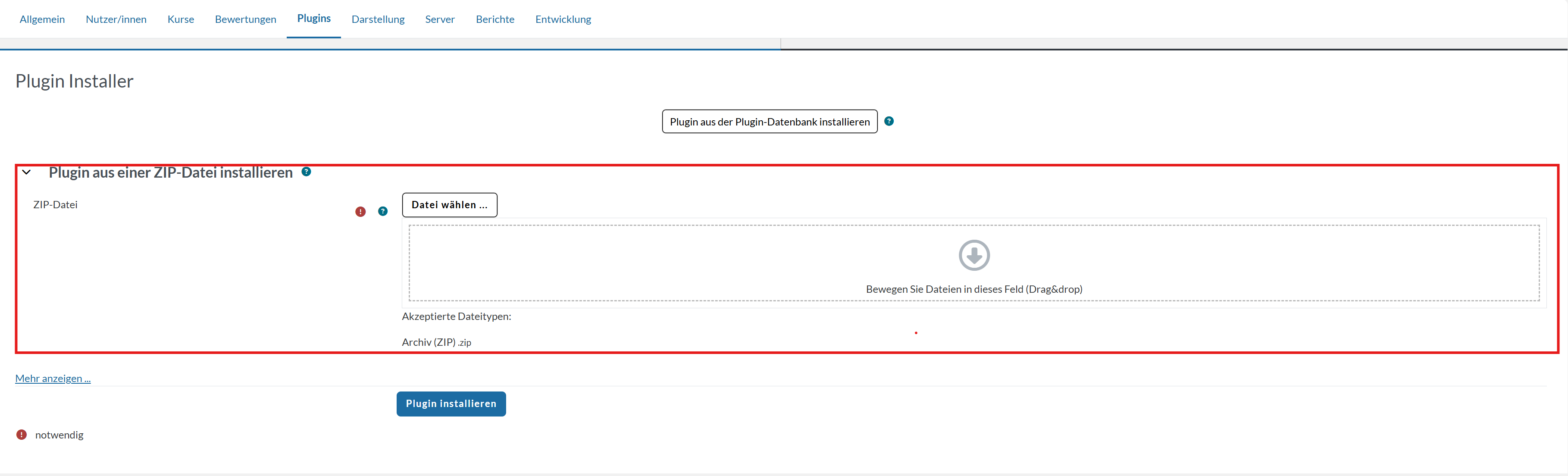Switch to the Nutzer/innen tab
The image size is (1568, 476).
(x=116, y=19)
